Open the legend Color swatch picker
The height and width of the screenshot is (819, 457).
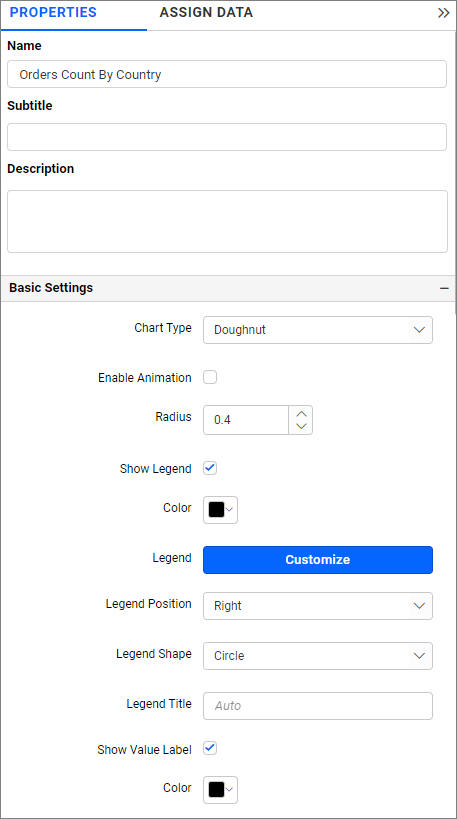pos(220,510)
